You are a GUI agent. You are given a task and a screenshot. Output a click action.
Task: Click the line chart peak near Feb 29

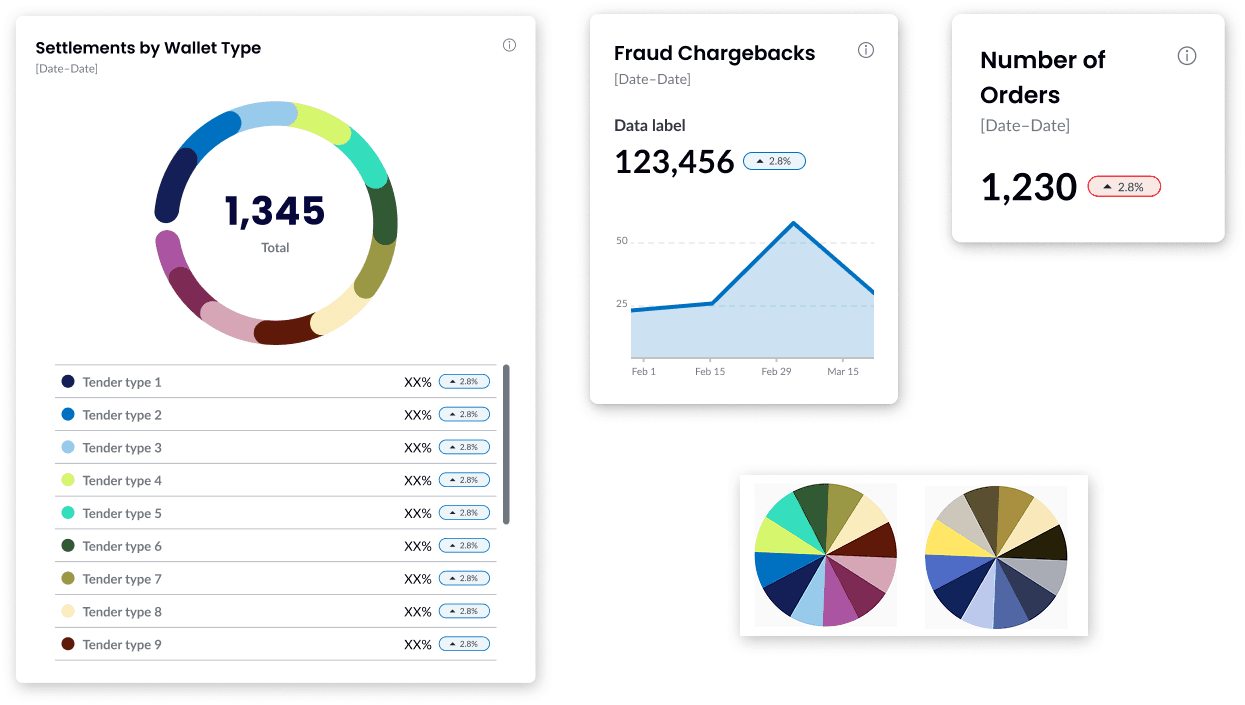coord(794,222)
